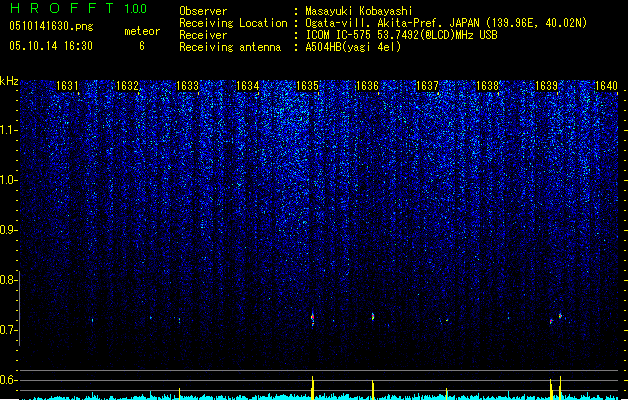Click the observer name Masayuki Kobayashi

click(x=358, y=11)
